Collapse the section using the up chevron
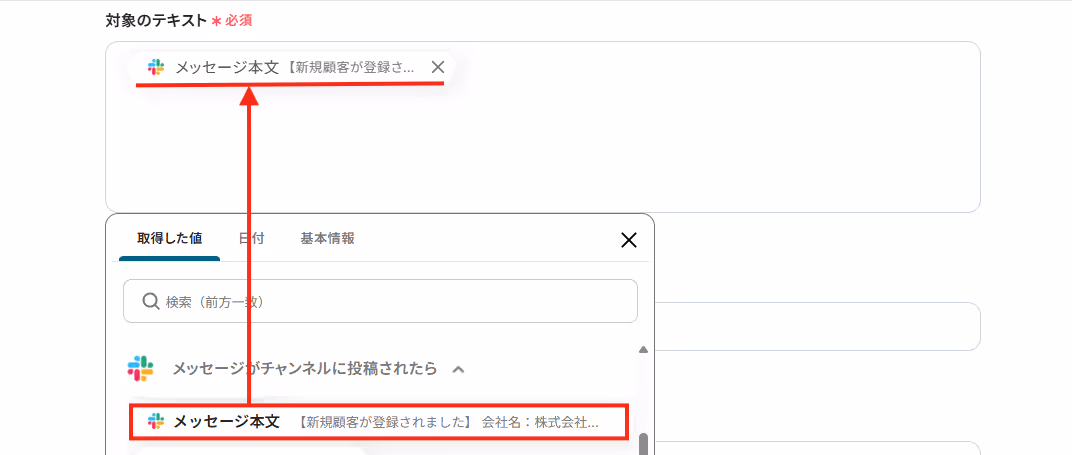 coord(459,370)
